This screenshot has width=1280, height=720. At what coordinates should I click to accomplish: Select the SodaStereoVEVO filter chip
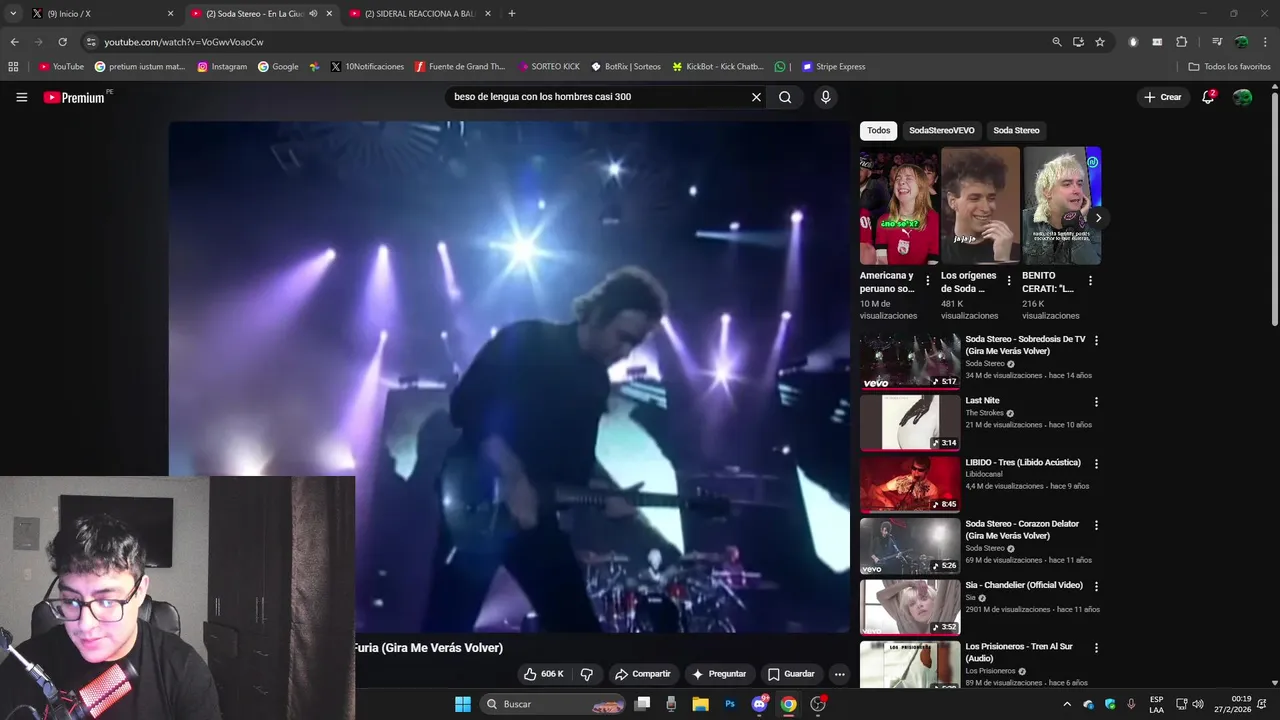tap(941, 130)
